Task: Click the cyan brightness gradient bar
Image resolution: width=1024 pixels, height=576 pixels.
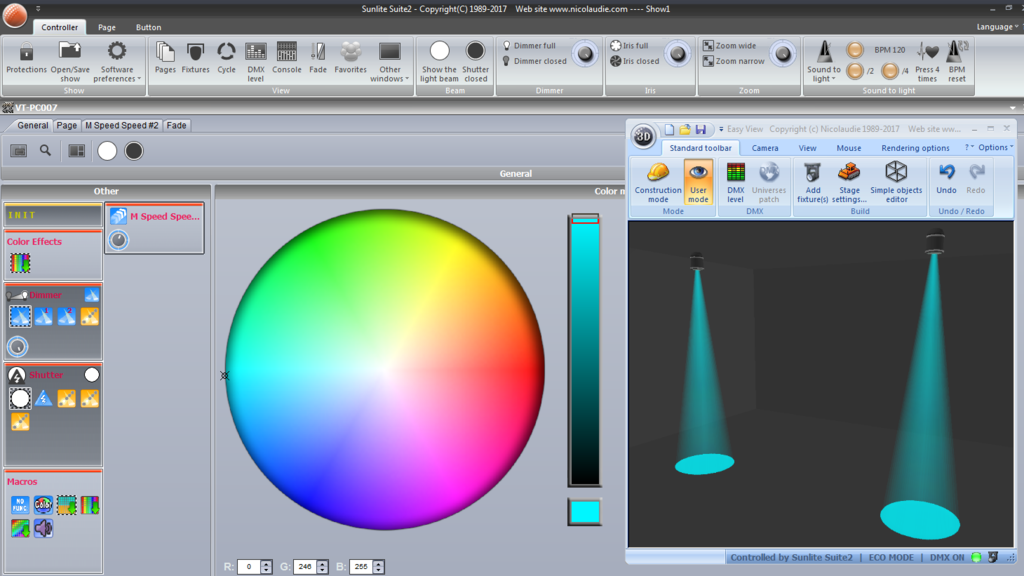Action: point(584,350)
